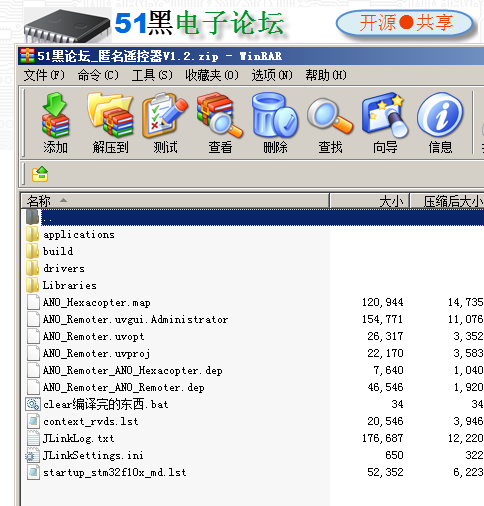Select the drivers folder icon
The width and height of the screenshot is (484, 506).
(33, 268)
